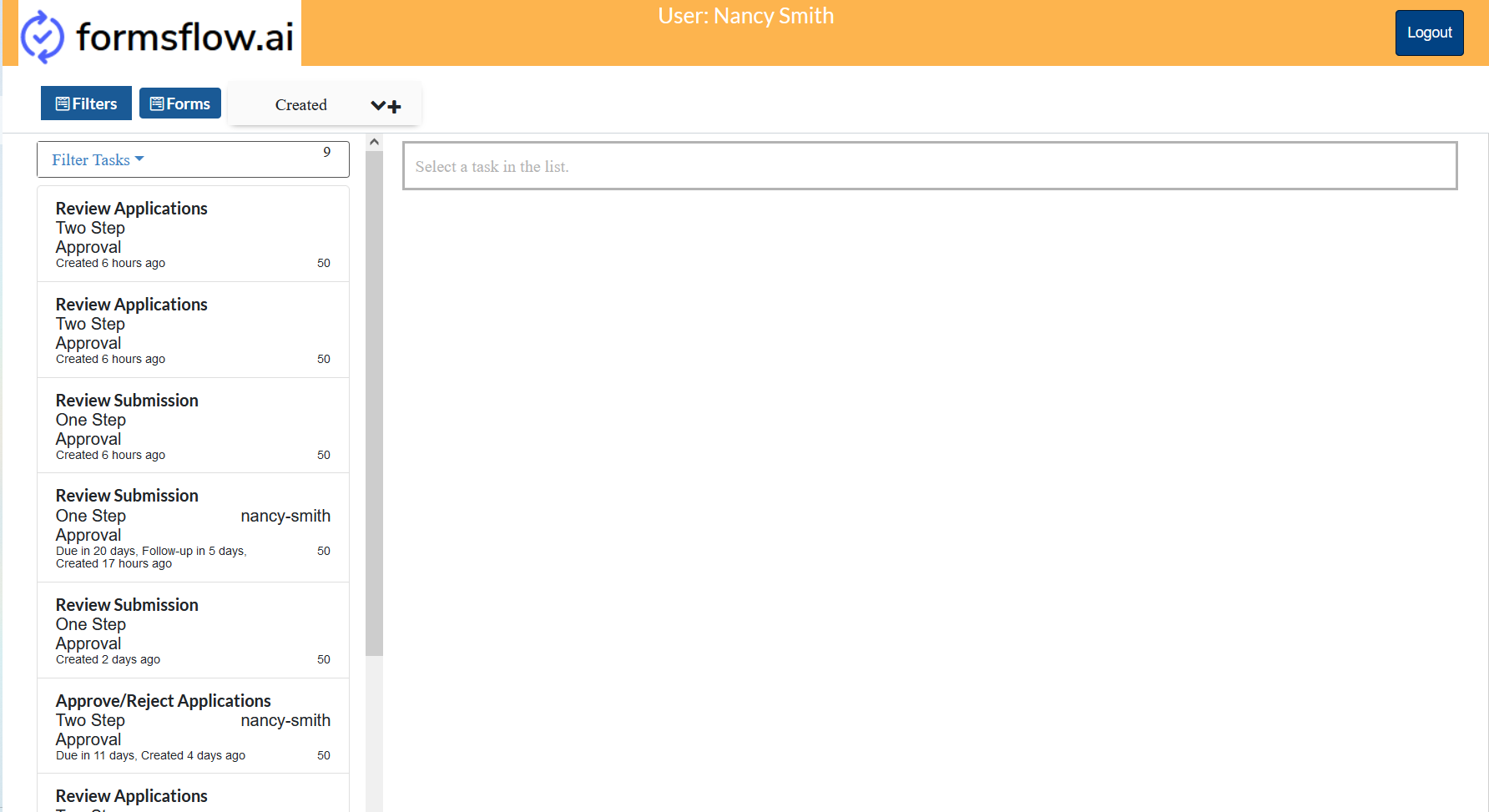Click User: Nancy Smith header text
The height and width of the screenshot is (812, 1489).
point(745,16)
